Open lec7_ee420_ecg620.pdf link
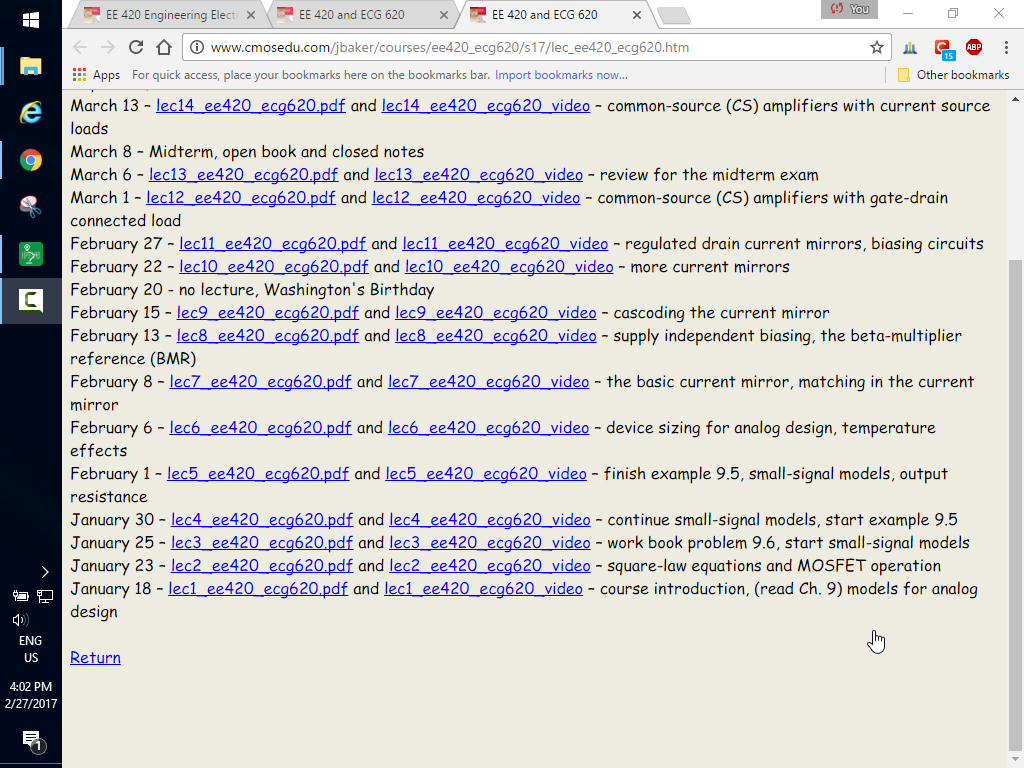Viewport: 1024px width, 768px height. pyautogui.click(x=261, y=382)
